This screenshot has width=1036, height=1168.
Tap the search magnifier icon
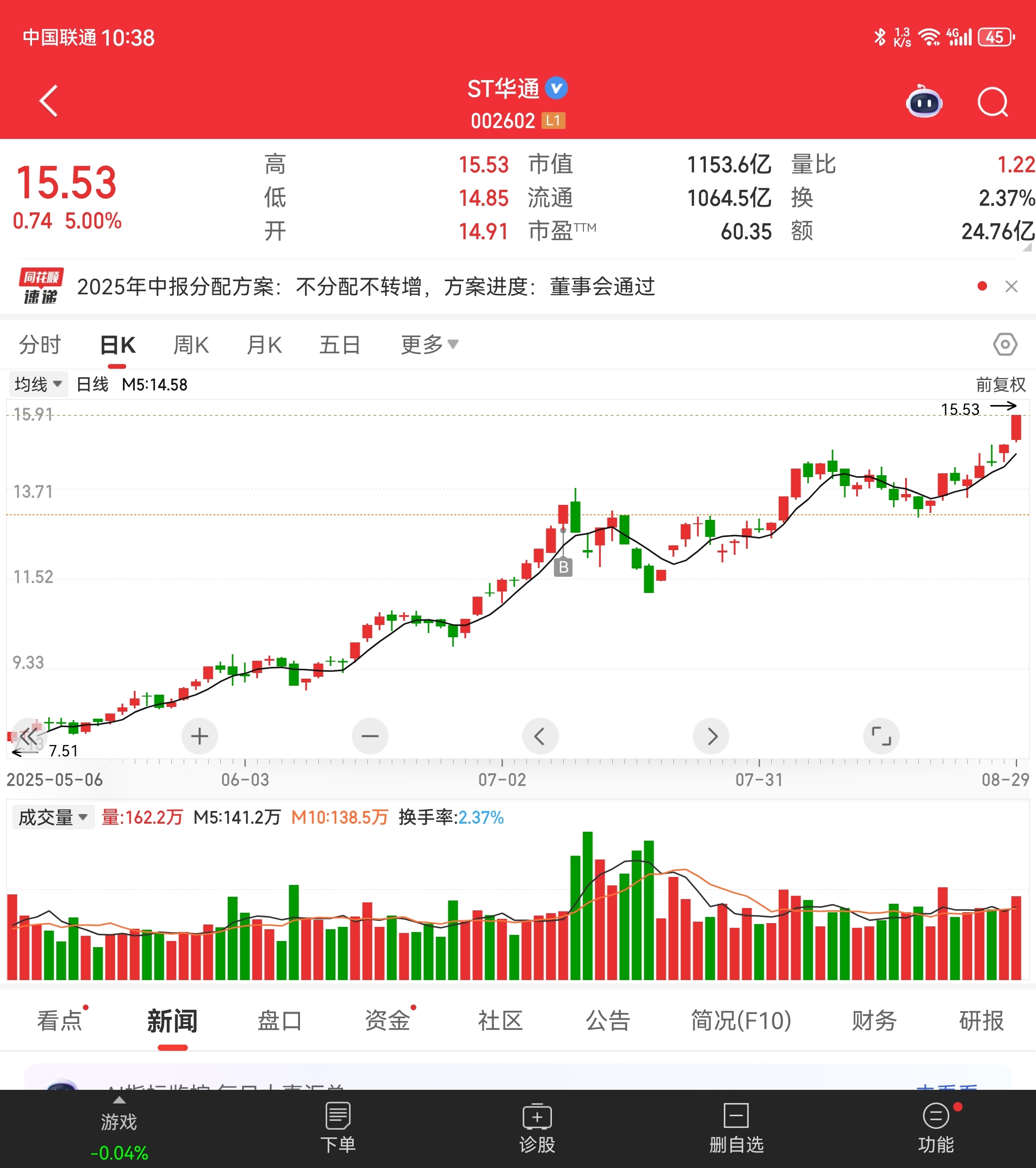pyautogui.click(x=993, y=102)
